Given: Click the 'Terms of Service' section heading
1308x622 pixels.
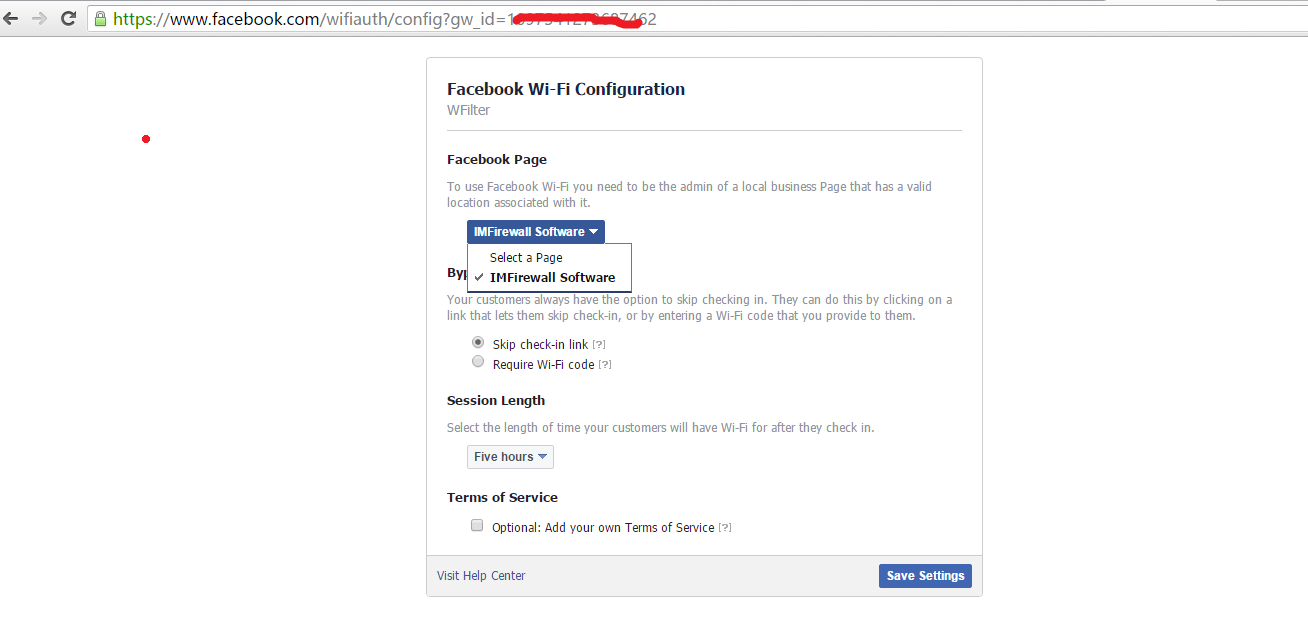Looking at the screenshot, I should pos(502,498).
